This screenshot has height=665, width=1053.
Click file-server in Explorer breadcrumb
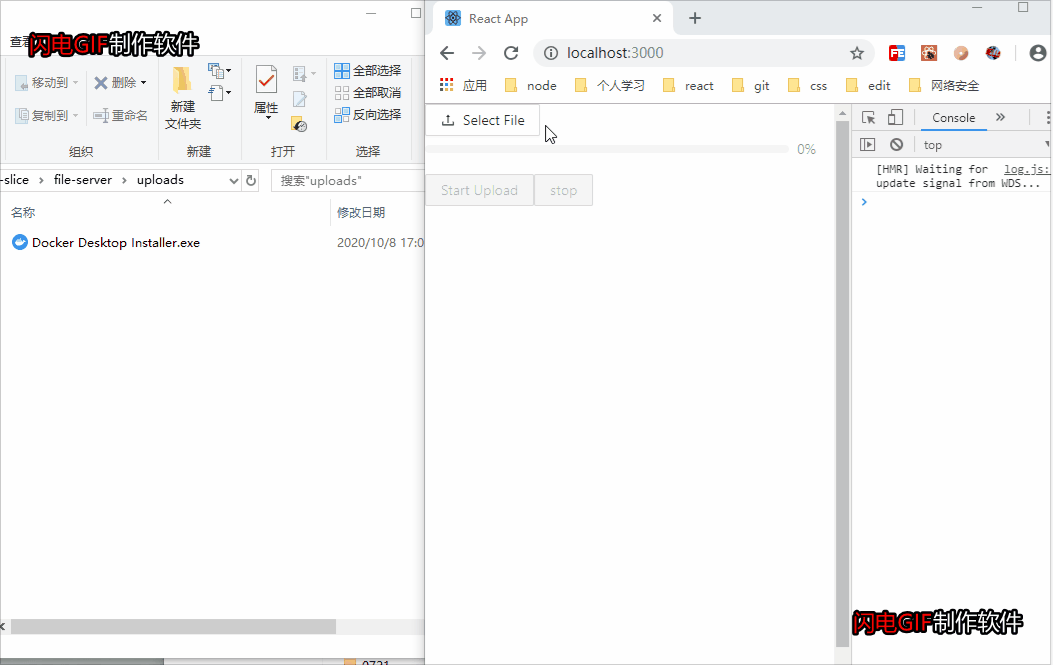[83, 180]
